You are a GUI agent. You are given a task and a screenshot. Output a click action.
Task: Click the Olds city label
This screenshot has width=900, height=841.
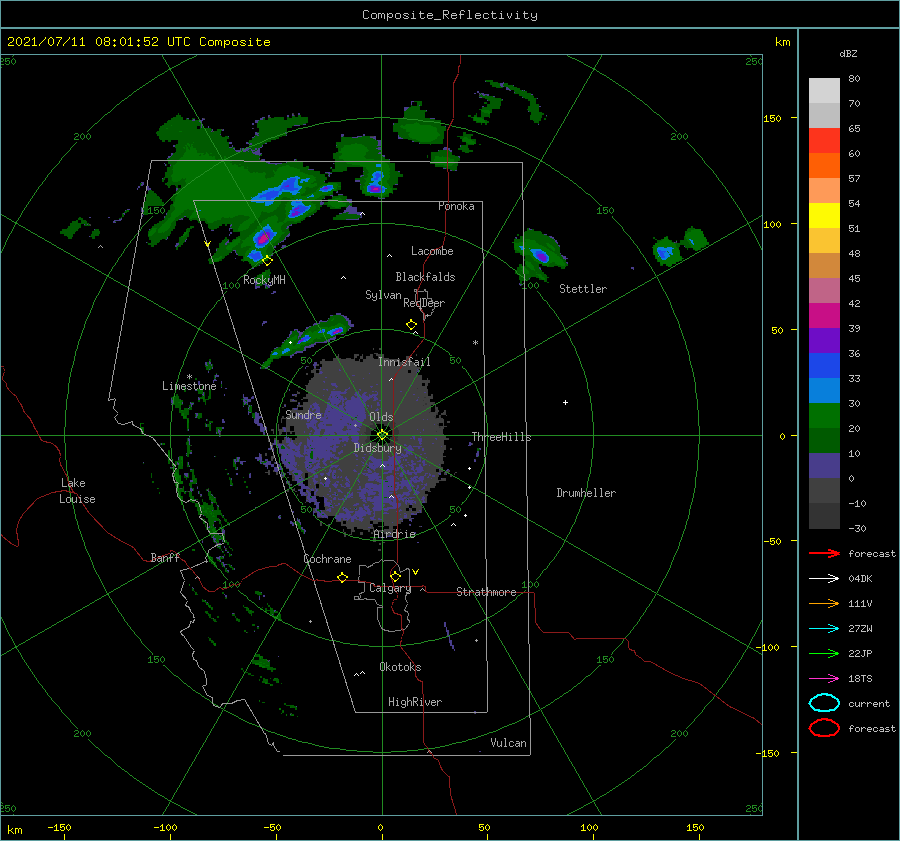pyautogui.click(x=381, y=417)
